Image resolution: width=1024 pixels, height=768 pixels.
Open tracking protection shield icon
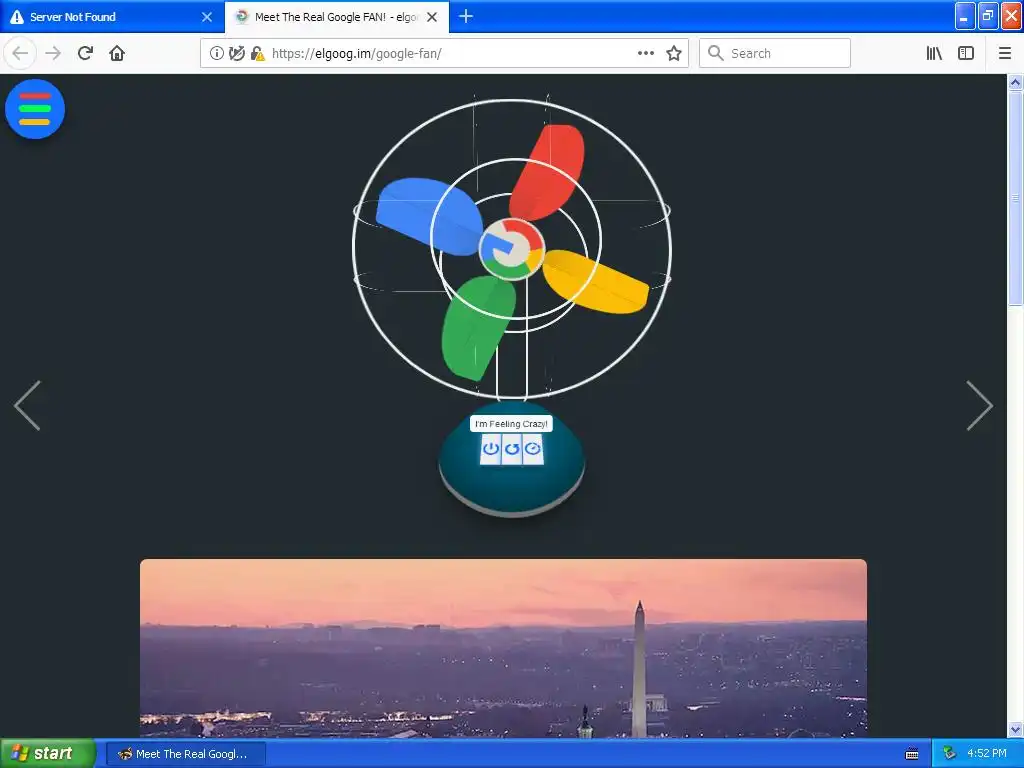[237, 54]
